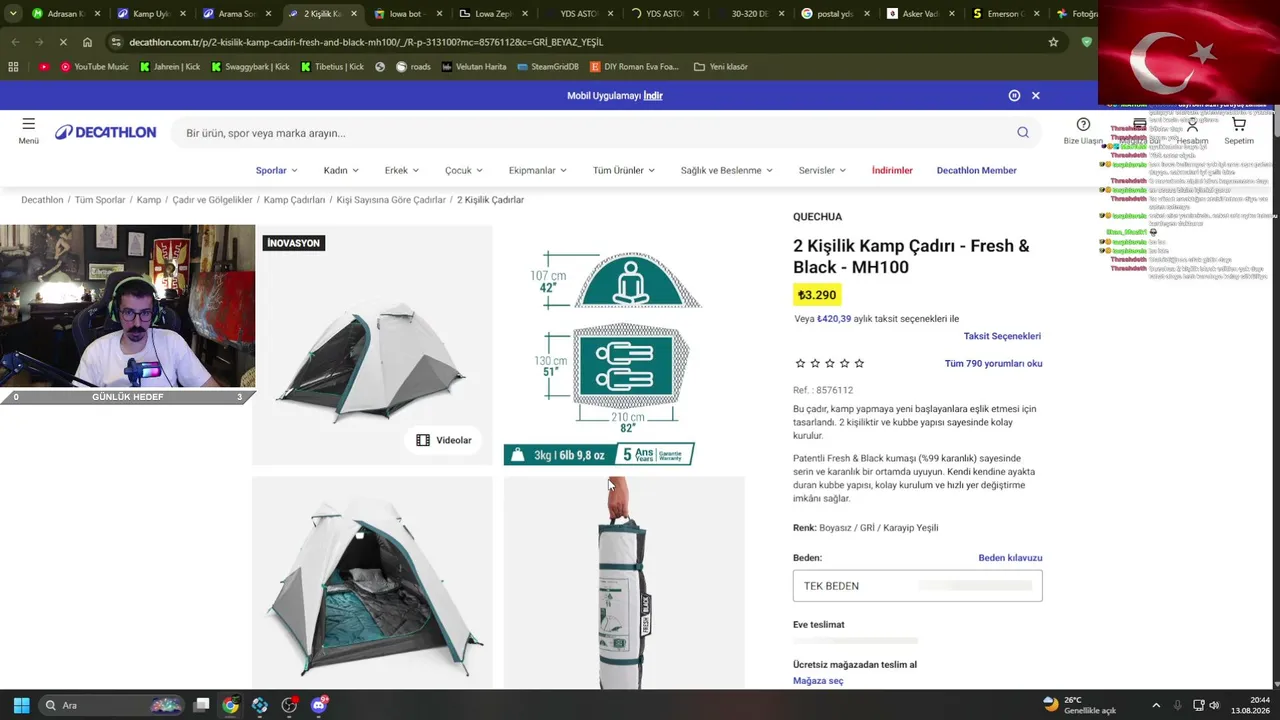This screenshot has width=1280, height=720.
Task: Pause the mobile app banner carousel
Action: (x=1014, y=96)
